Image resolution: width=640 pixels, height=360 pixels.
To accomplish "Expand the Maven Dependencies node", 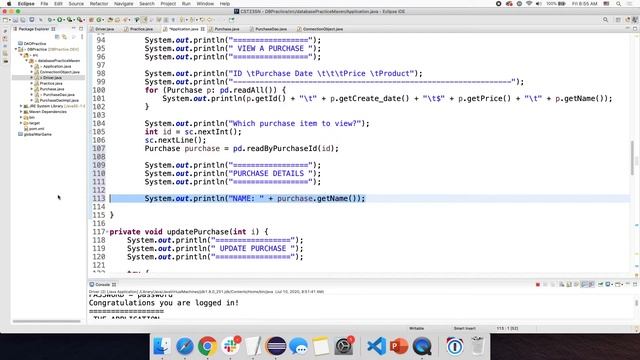I will click(21, 111).
